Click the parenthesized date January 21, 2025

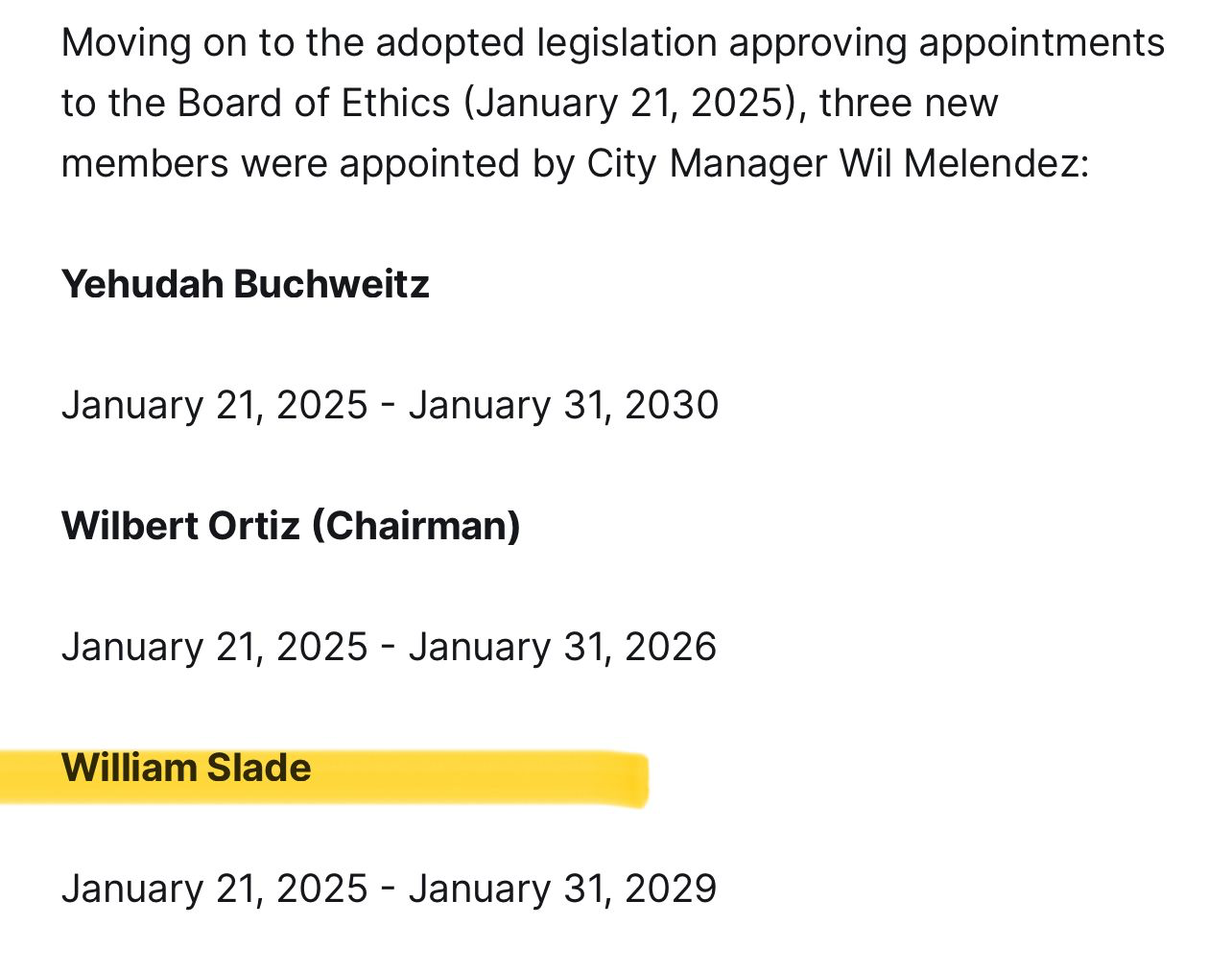click(x=630, y=104)
